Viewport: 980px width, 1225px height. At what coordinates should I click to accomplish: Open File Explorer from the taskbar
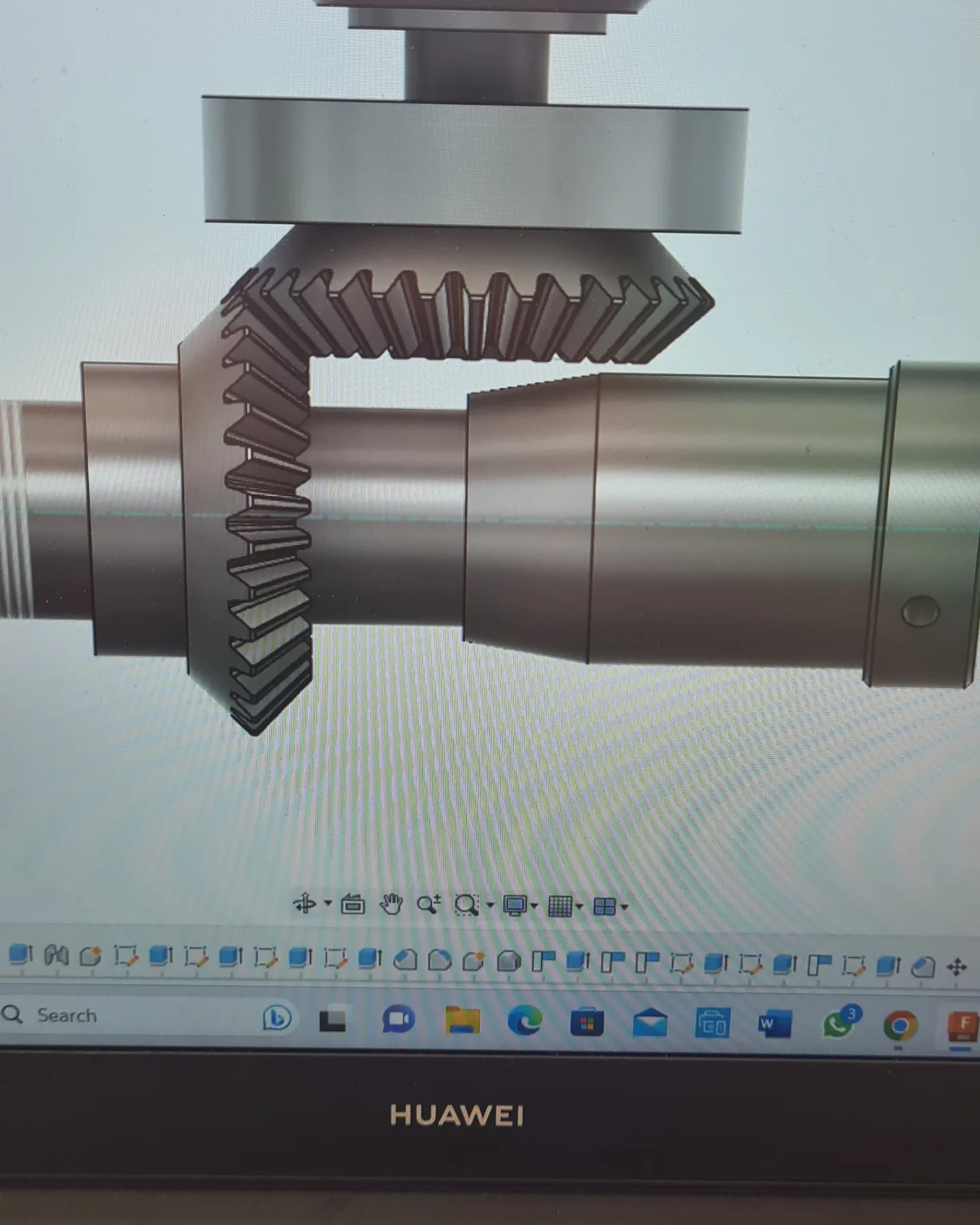click(x=462, y=1020)
